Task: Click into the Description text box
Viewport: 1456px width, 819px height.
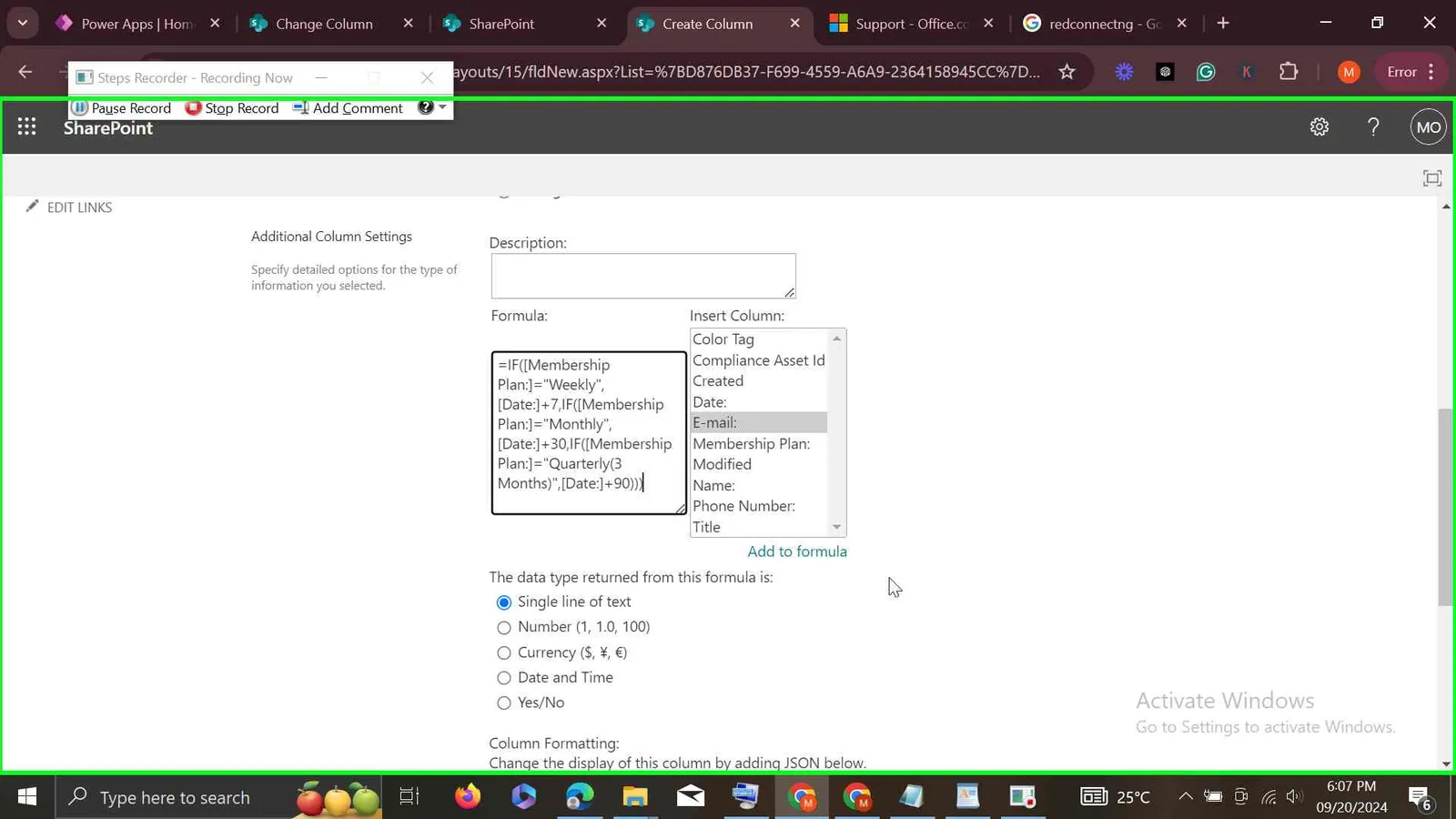Action: [643, 276]
